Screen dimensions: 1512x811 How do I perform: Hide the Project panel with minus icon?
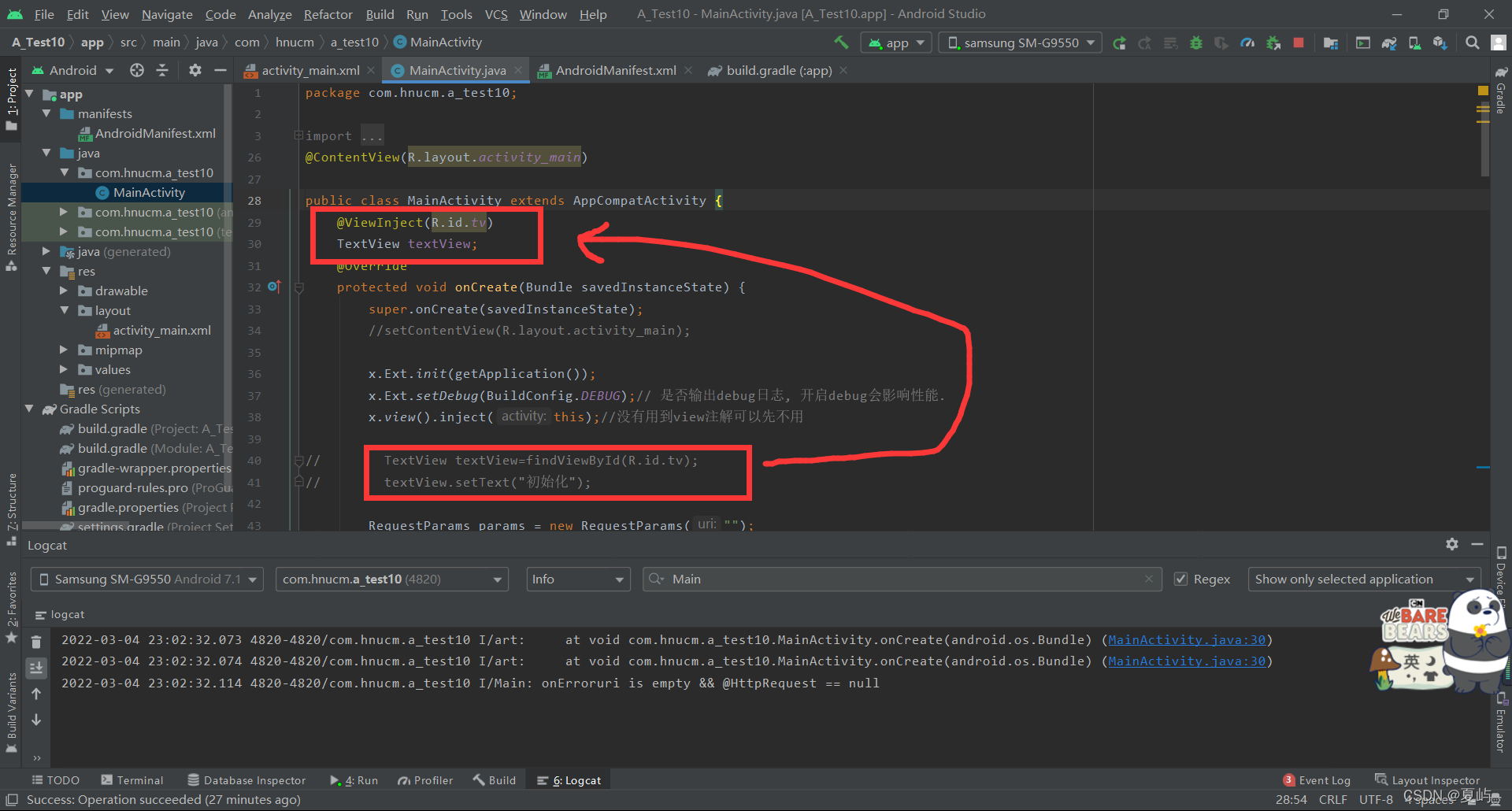tap(220, 70)
